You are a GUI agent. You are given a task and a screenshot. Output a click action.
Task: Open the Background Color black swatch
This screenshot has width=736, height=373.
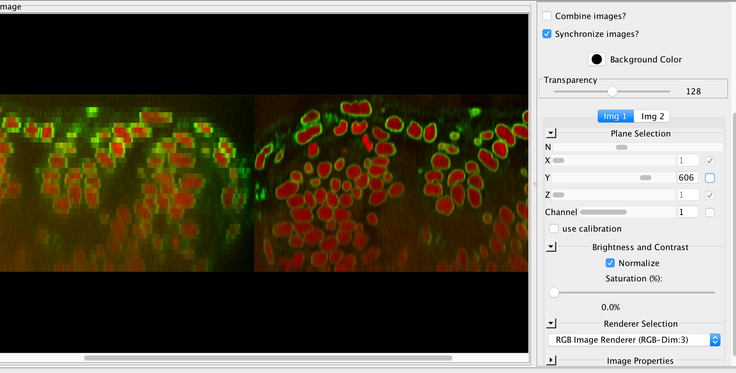pyautogui.click(x=597, y=60)
